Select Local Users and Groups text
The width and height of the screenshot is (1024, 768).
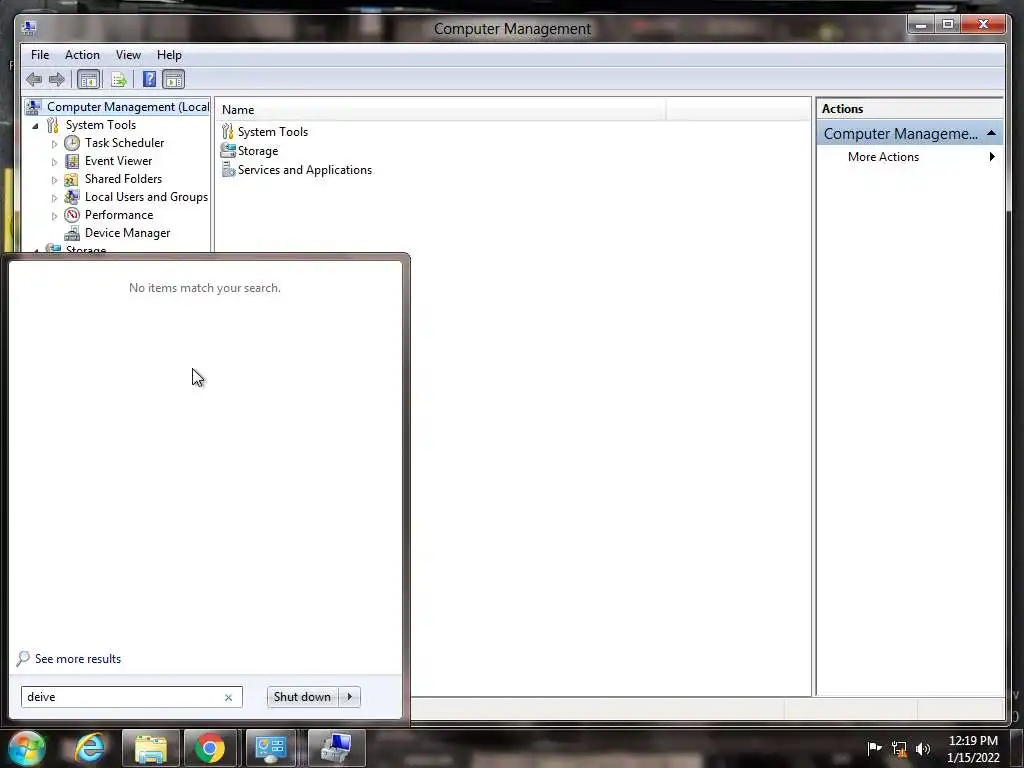[146, 197]
